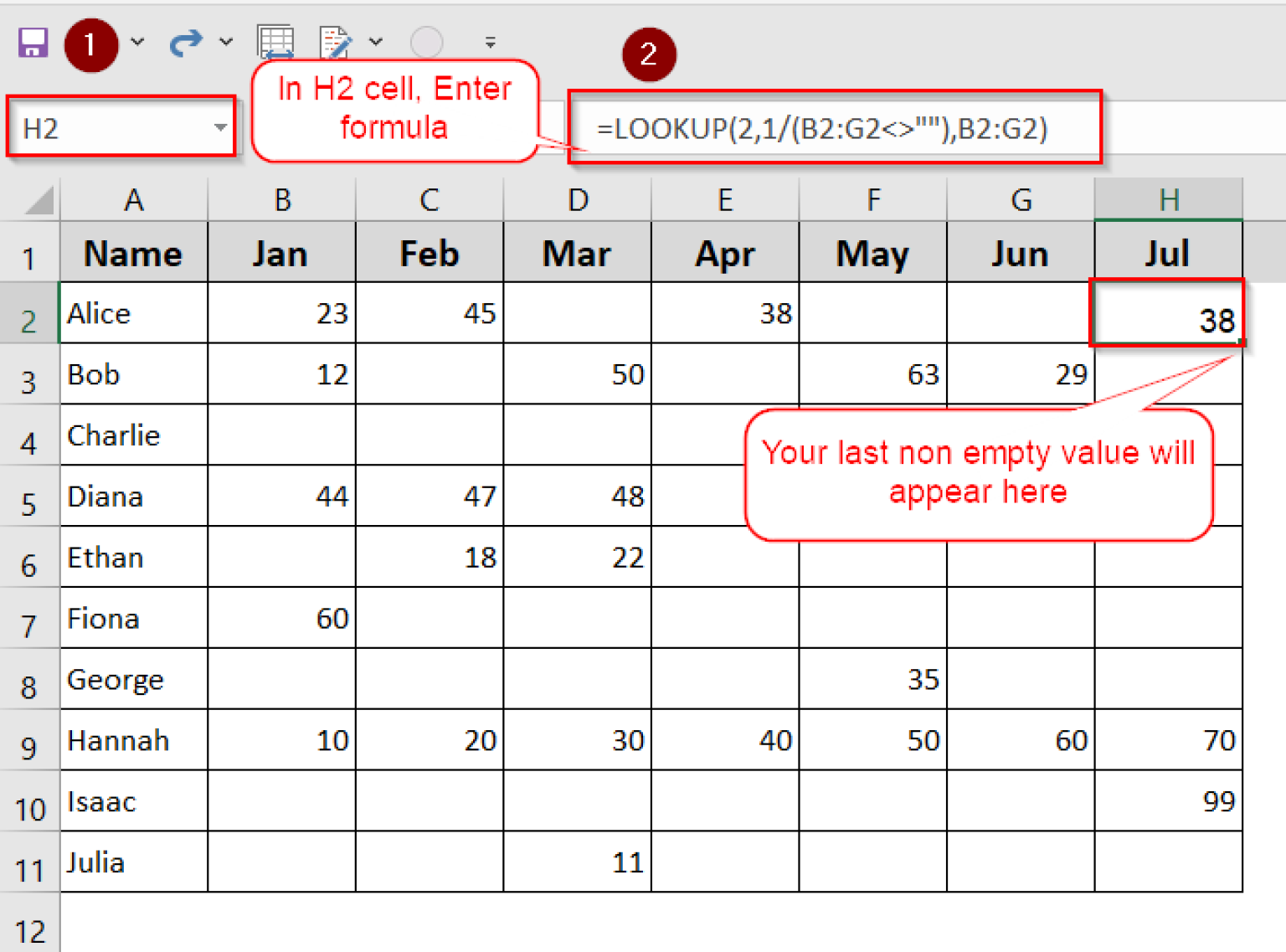Open the Name Box dropdown arrow

coord(220,128)
